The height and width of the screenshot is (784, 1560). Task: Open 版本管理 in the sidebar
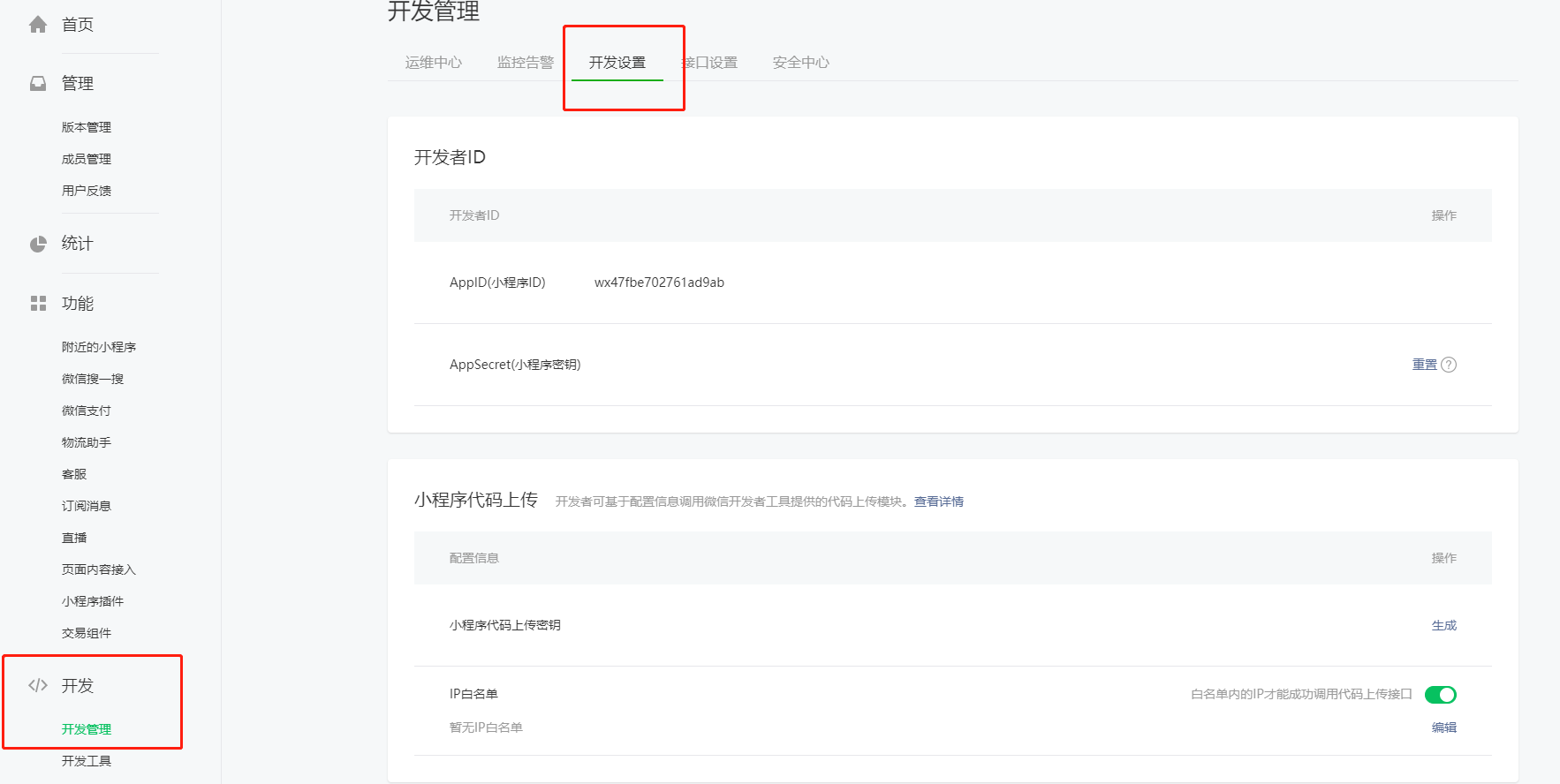click(x=87, y=127)
